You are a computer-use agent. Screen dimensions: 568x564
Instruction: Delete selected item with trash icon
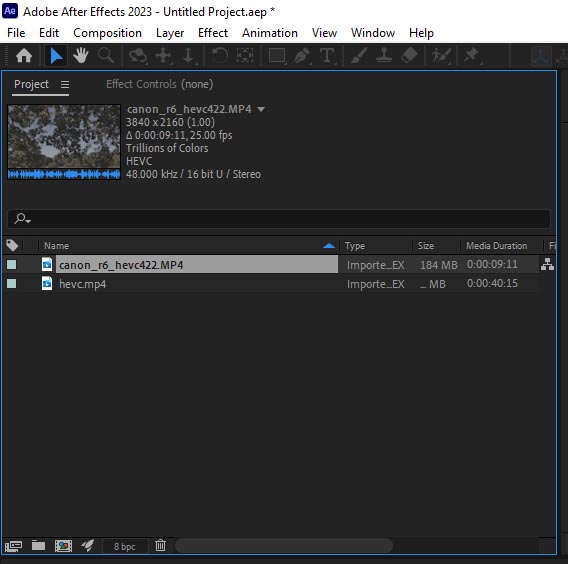[x=160, y=545]
